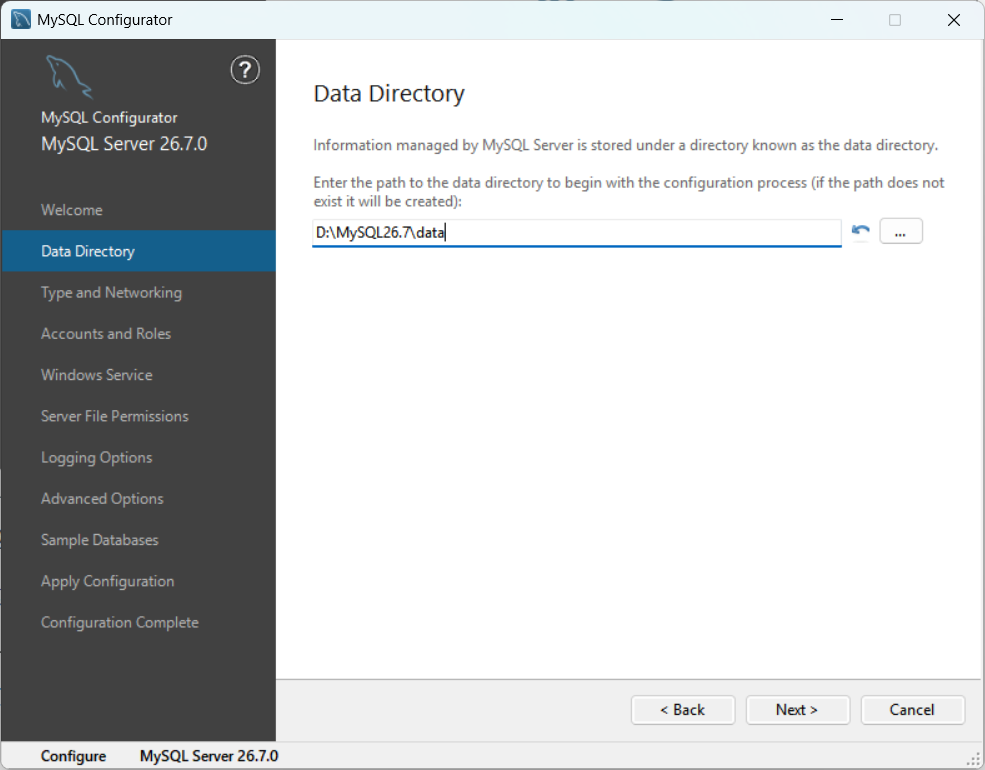Open Type and Networking step
Screen dimensions: 985x770
click(x=111, y=293)
